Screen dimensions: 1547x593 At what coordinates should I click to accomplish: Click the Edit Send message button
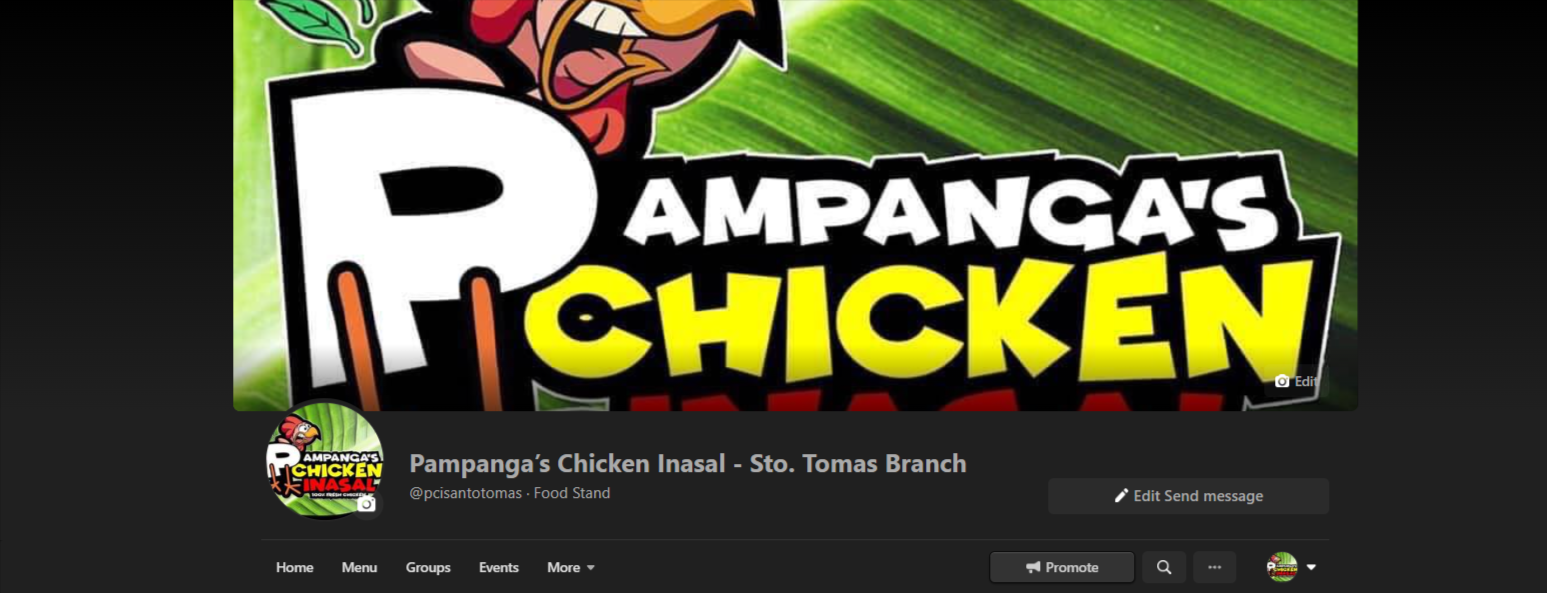coord(1189,496)
